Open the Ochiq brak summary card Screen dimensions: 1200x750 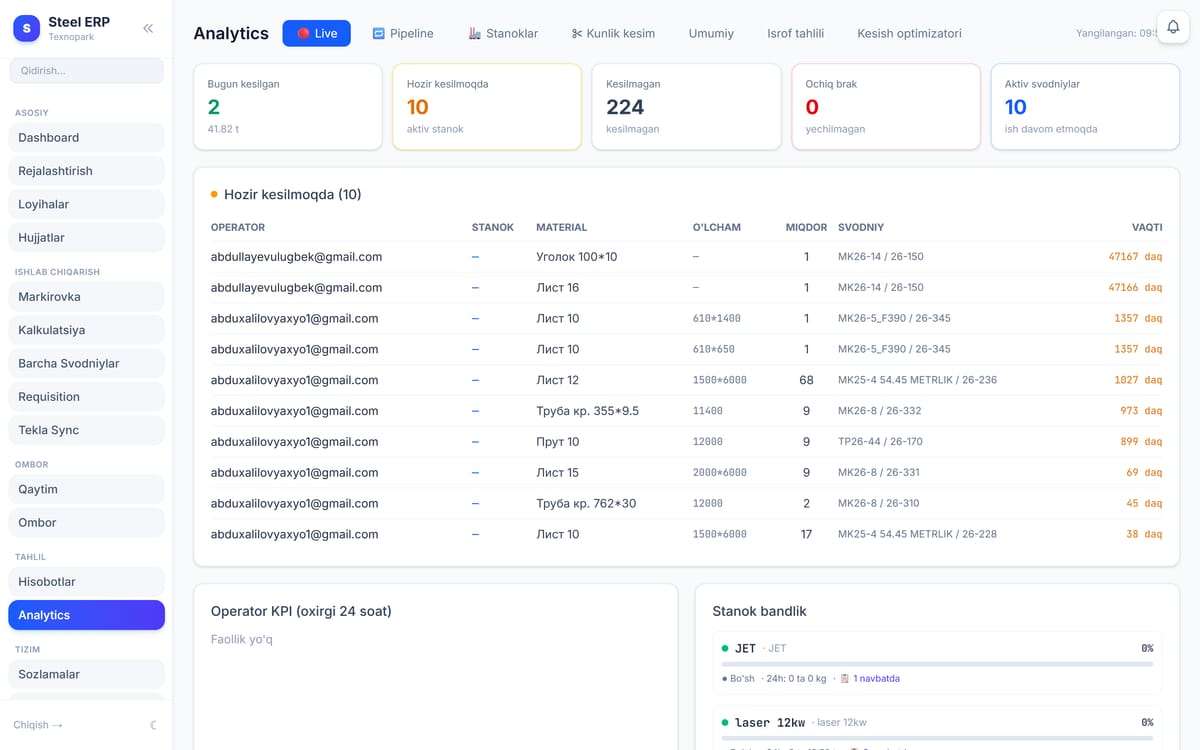[886, 107]
